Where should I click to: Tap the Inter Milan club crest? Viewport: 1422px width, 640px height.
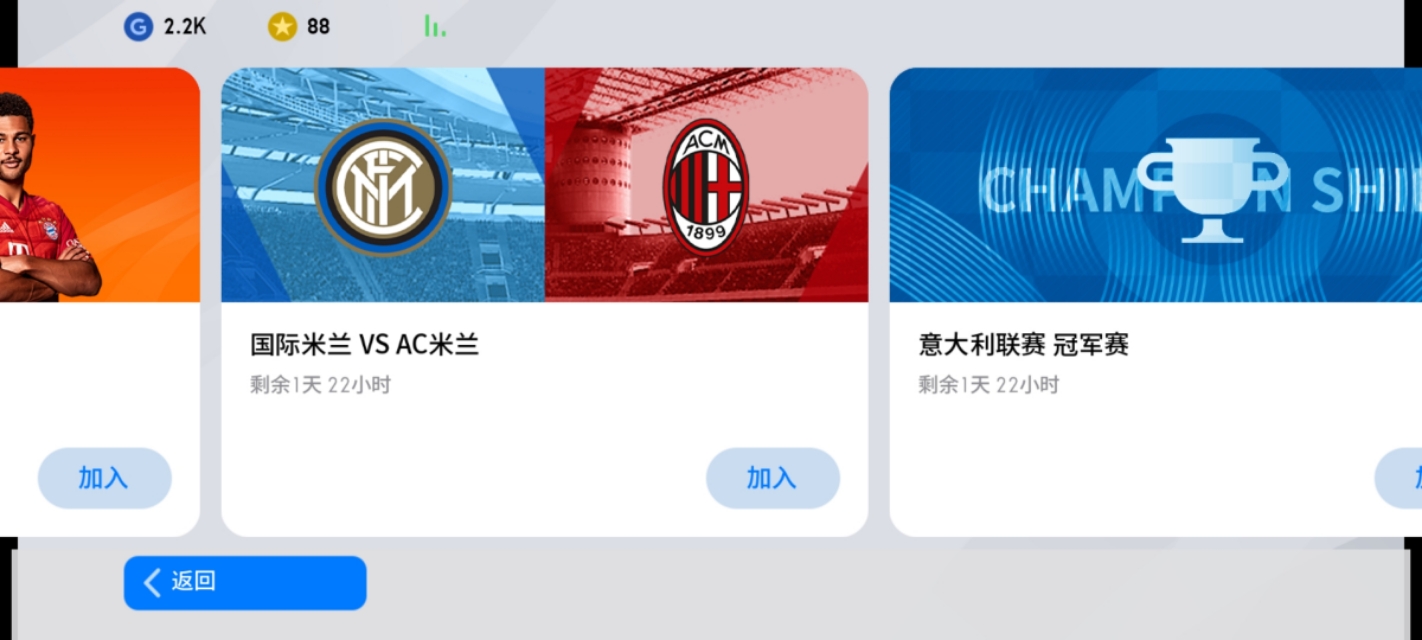[x=383, y=187]
